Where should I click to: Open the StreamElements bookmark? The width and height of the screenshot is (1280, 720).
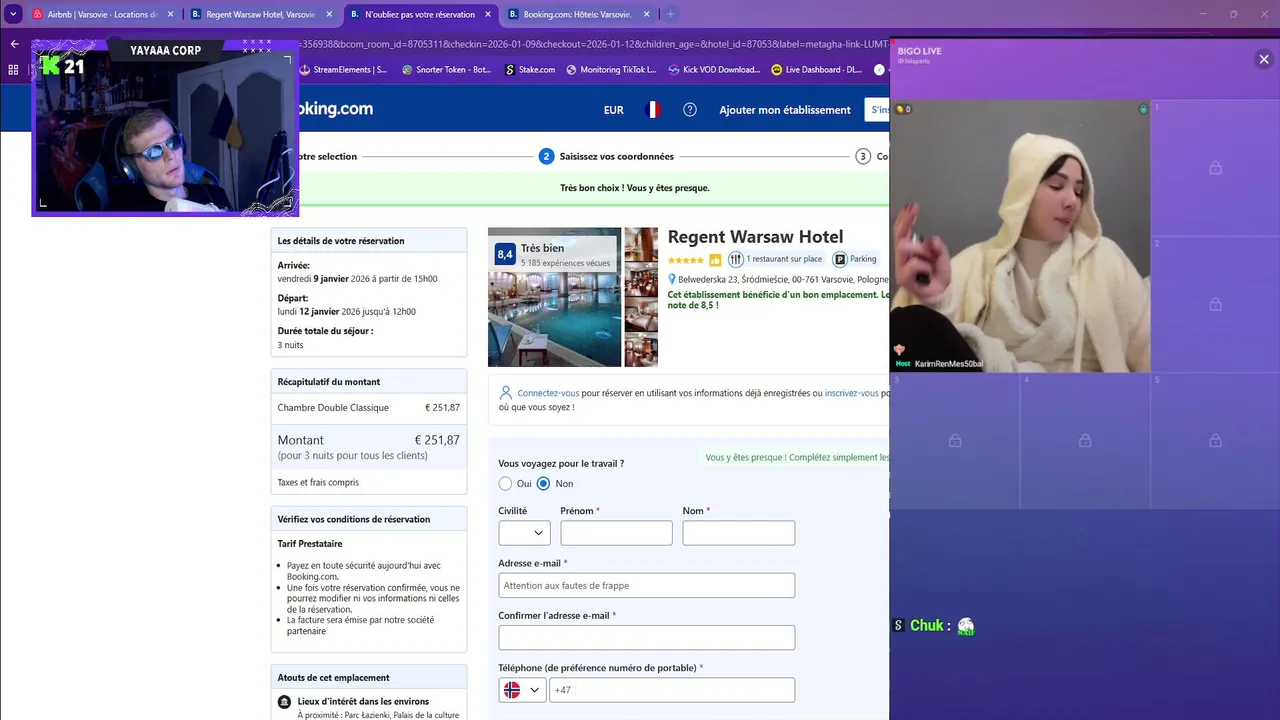[343, 70]
